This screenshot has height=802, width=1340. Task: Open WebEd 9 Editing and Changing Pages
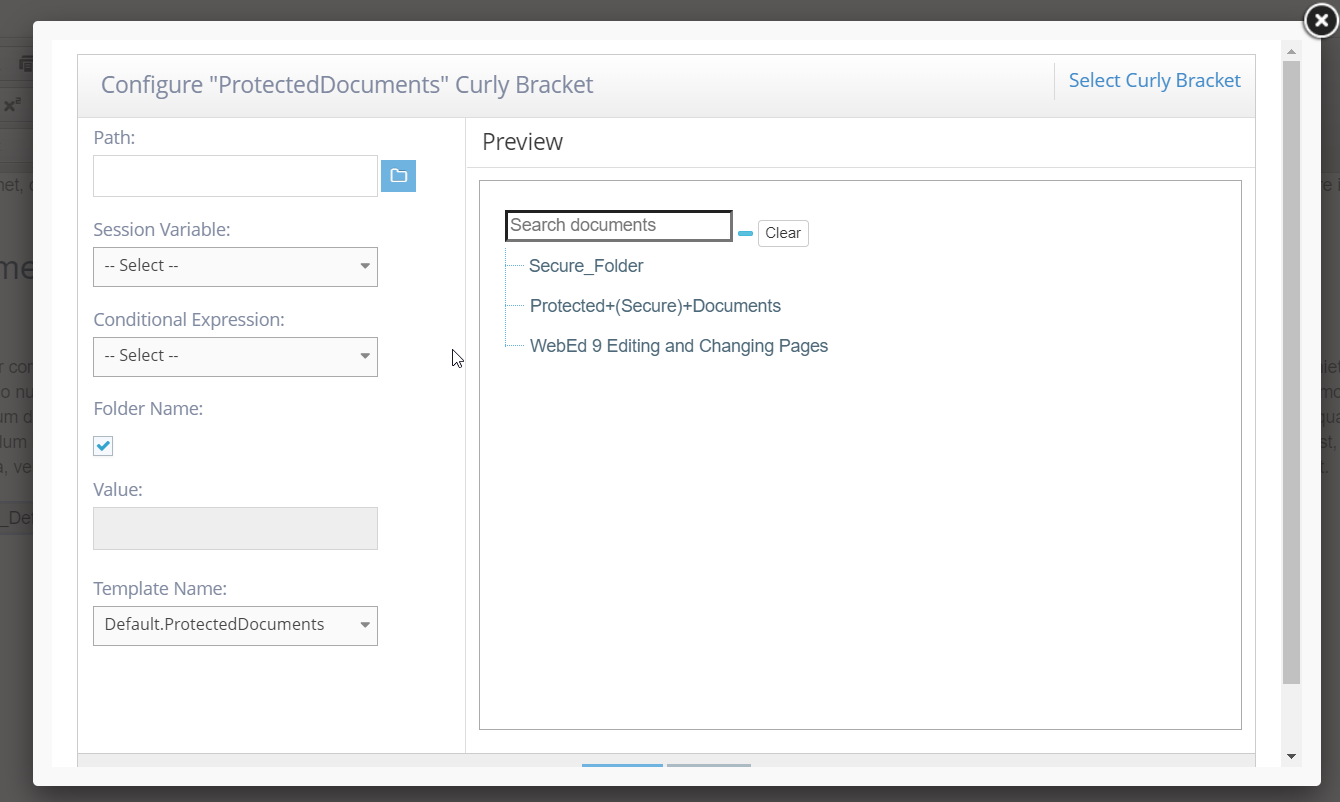678,346
